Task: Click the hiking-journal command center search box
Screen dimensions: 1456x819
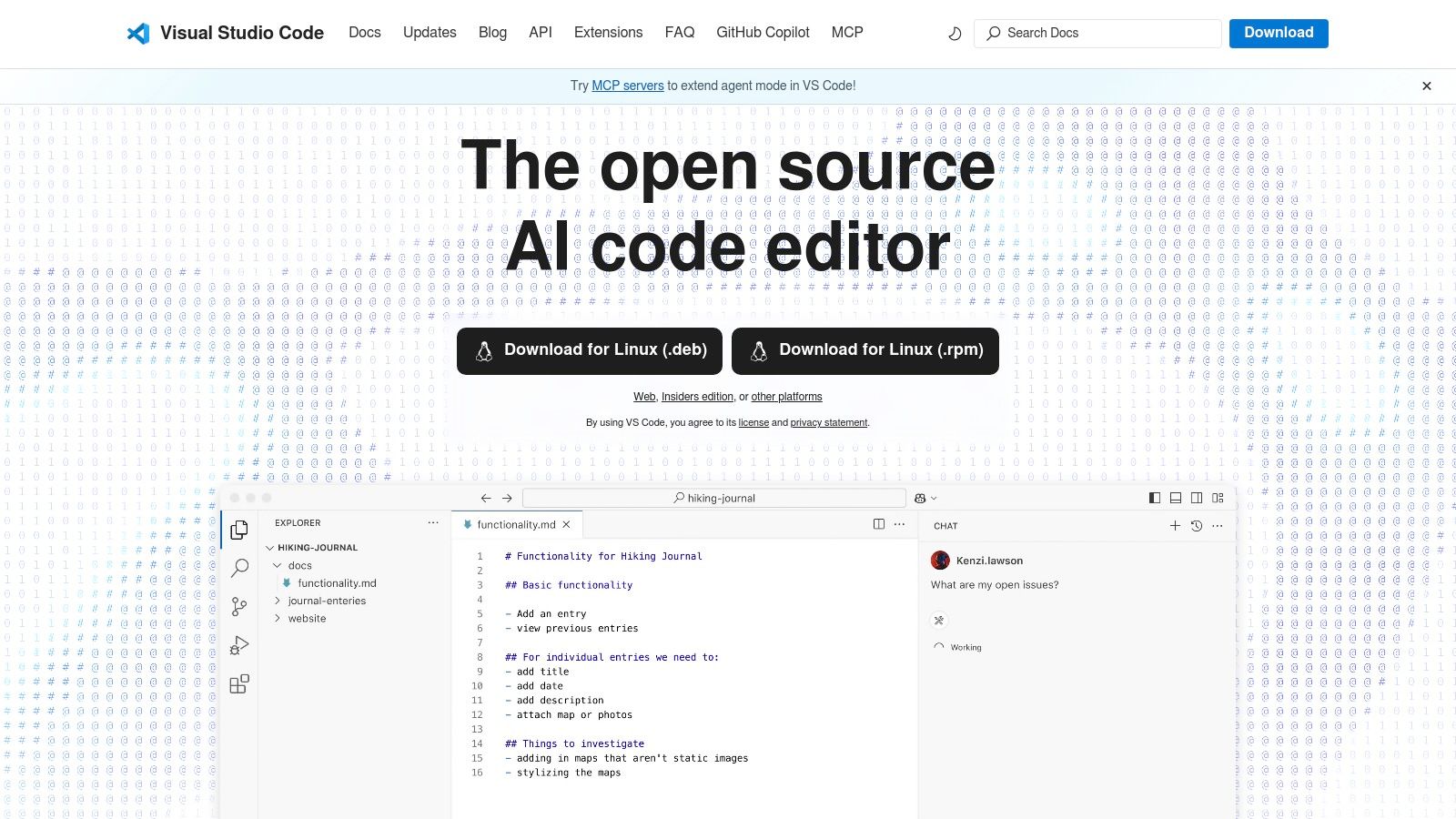Action: pos(714,498)
